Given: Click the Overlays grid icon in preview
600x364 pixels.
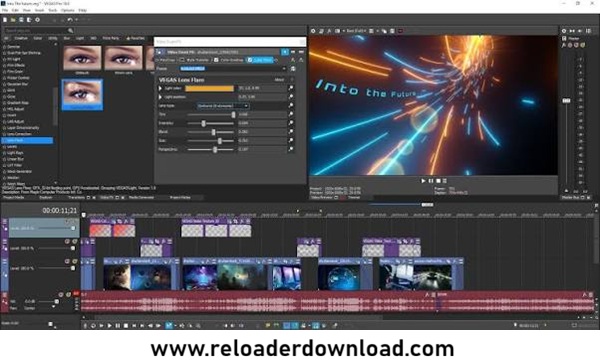Looking at the screenshot, I should tap(371, 31).
